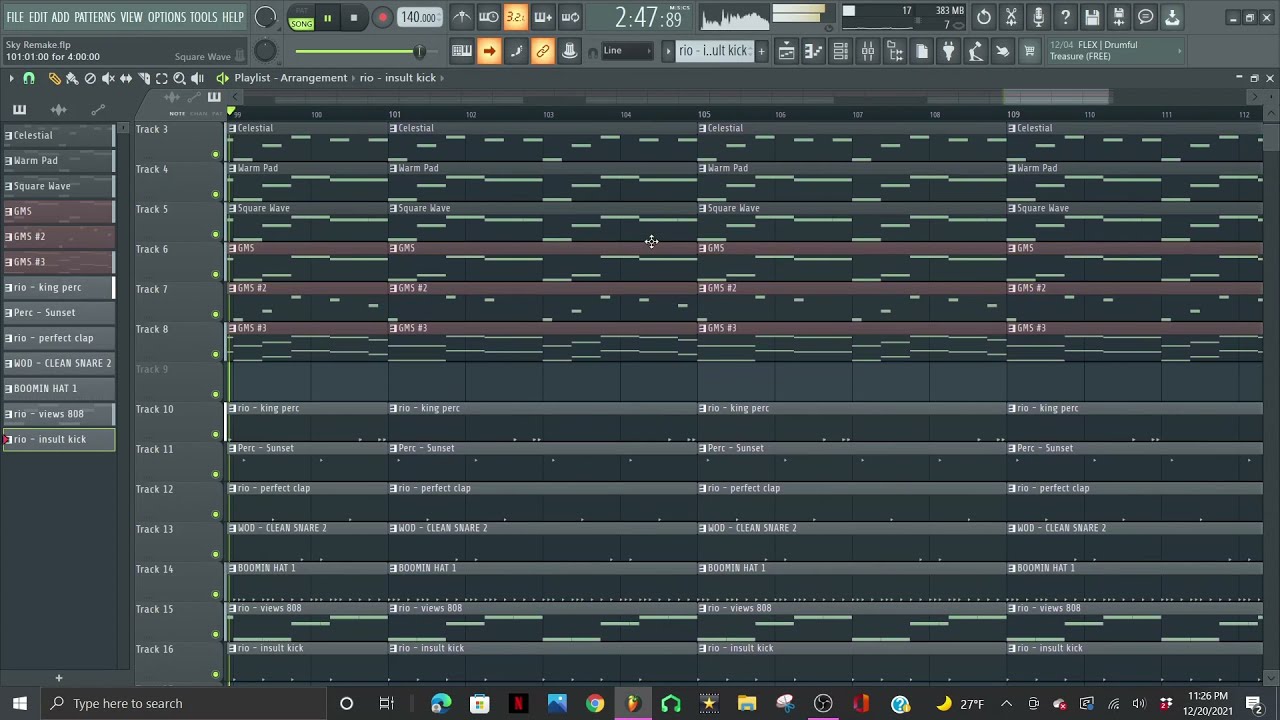Click the arrow left of pattern selector
Viewport: 1280px width, 720px height.
point(668,51)
